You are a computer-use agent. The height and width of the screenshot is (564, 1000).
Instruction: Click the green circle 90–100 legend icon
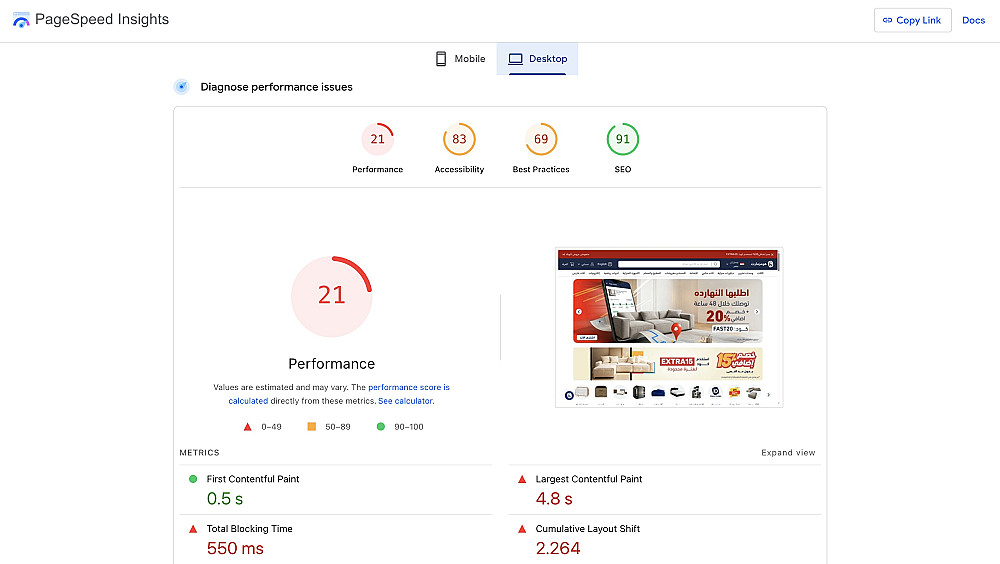click(381, 427)
